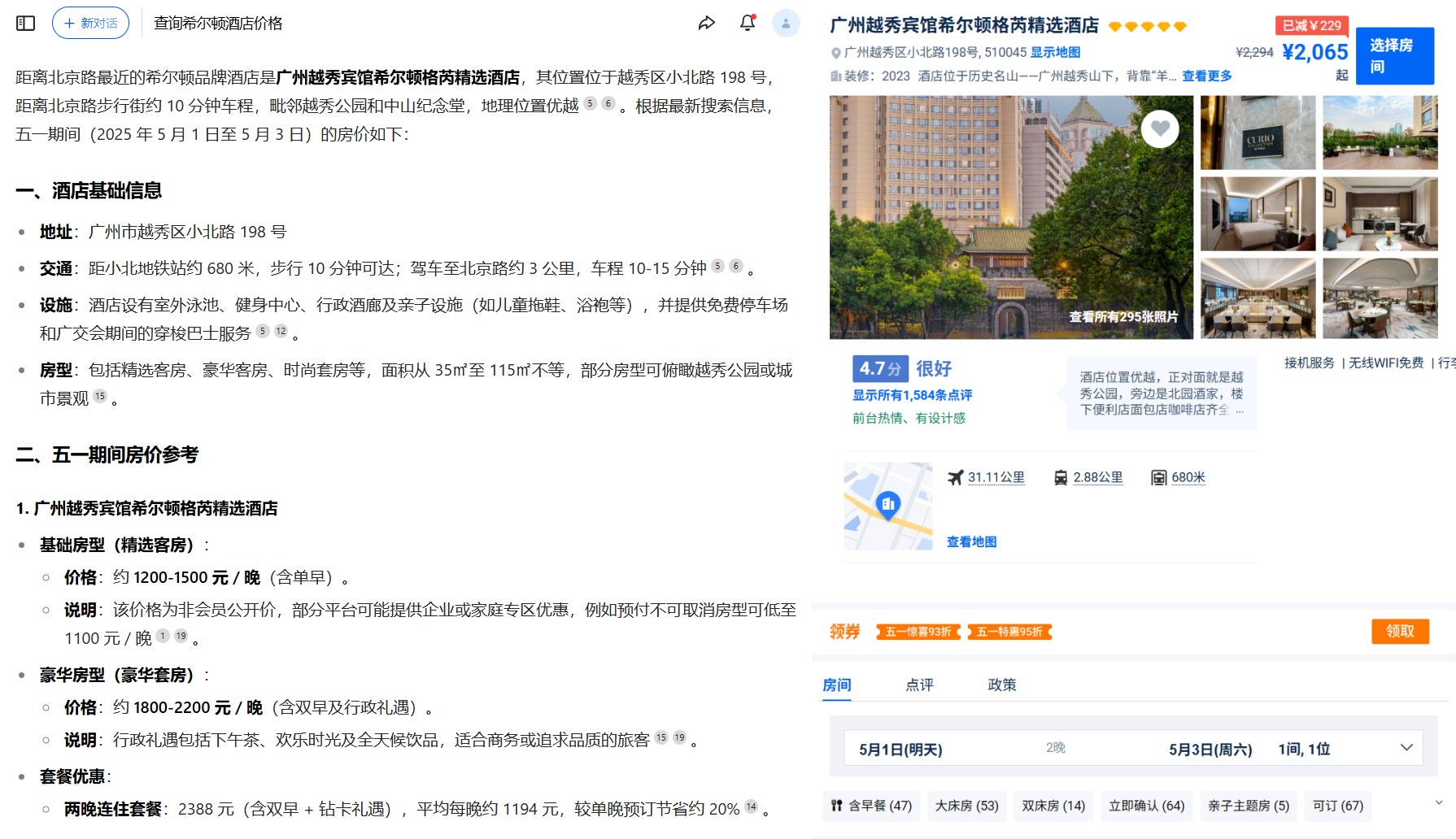Click the hotel title in the booking panel
The width and height of the screenshot is (1456, 839).
click(964, 25)
